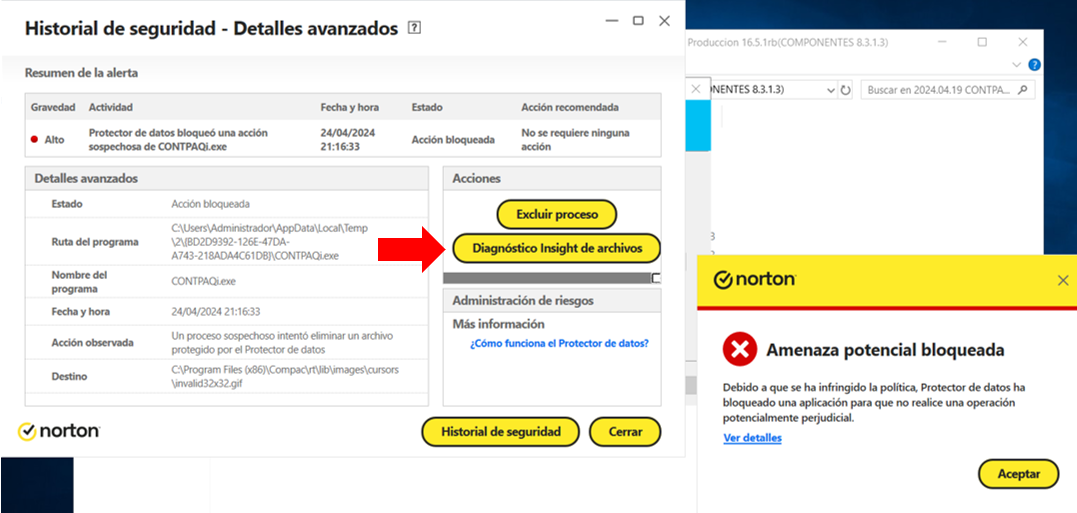
Task: Close the Norton threat notification popup
Action: point(1063,280)
